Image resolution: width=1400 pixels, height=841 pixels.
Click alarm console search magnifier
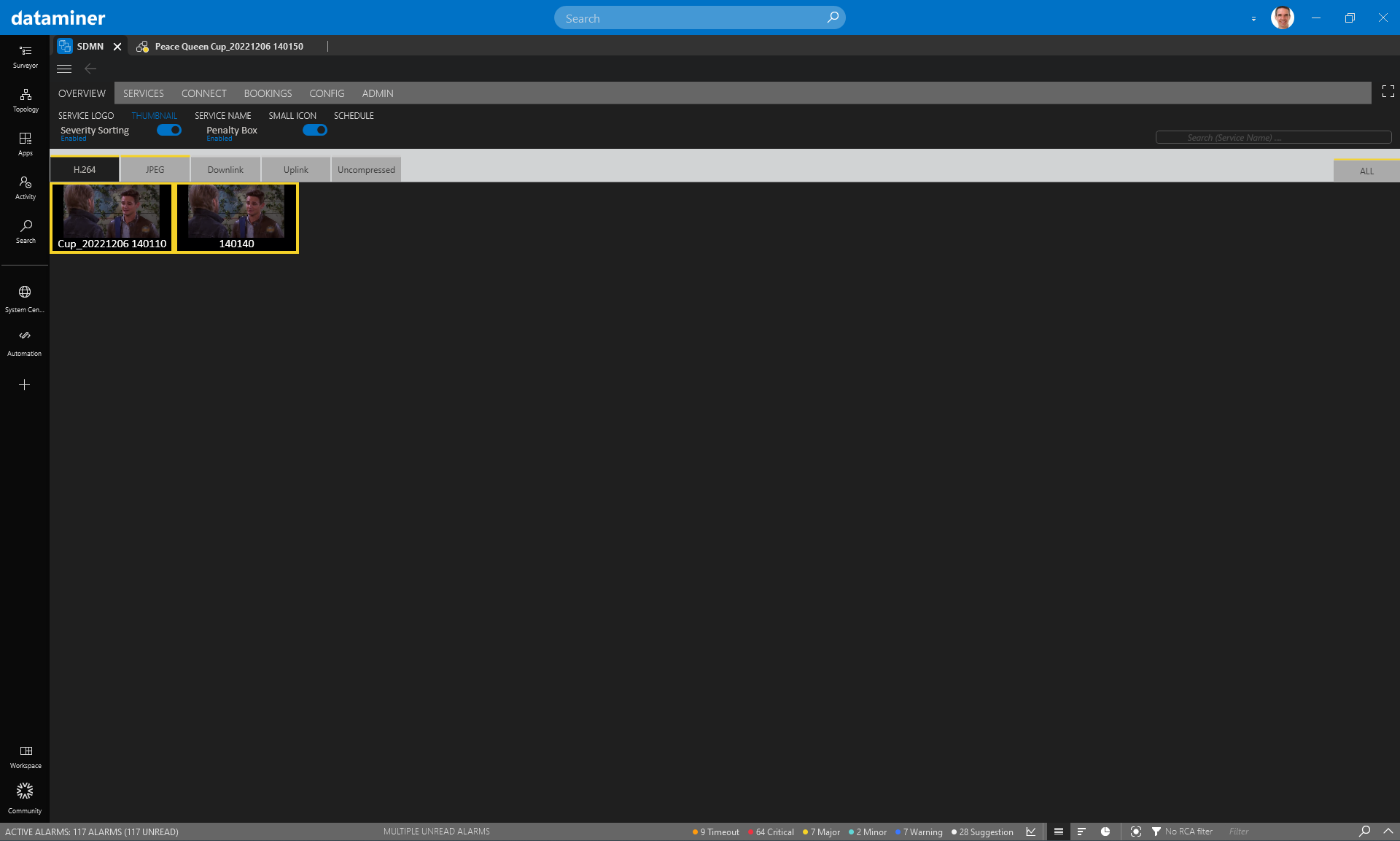pyautogui.click(x=1364, y=832)
